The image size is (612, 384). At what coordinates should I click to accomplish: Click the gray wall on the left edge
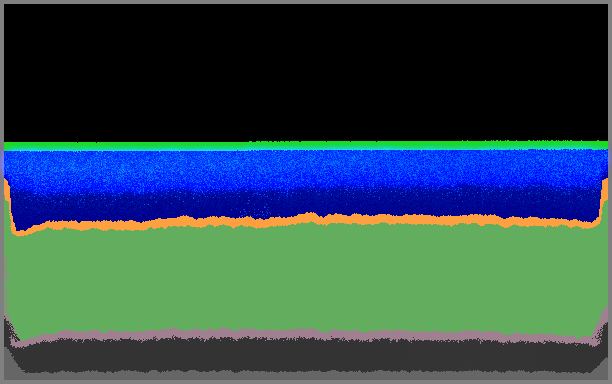pos(2,192)
